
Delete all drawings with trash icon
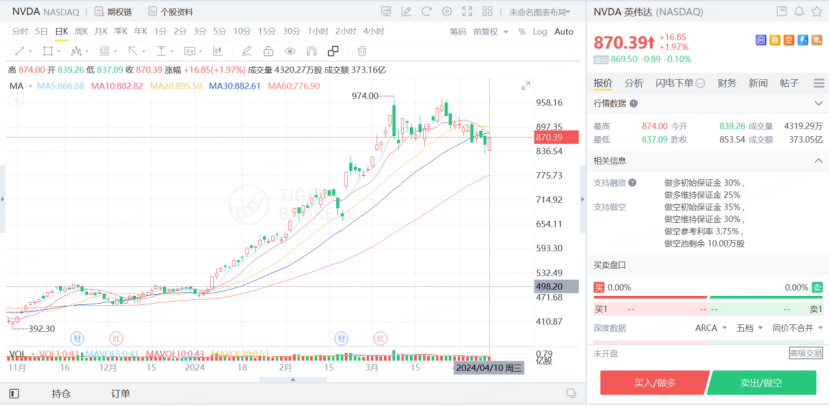pyautogui.click(x=362, y=51)
